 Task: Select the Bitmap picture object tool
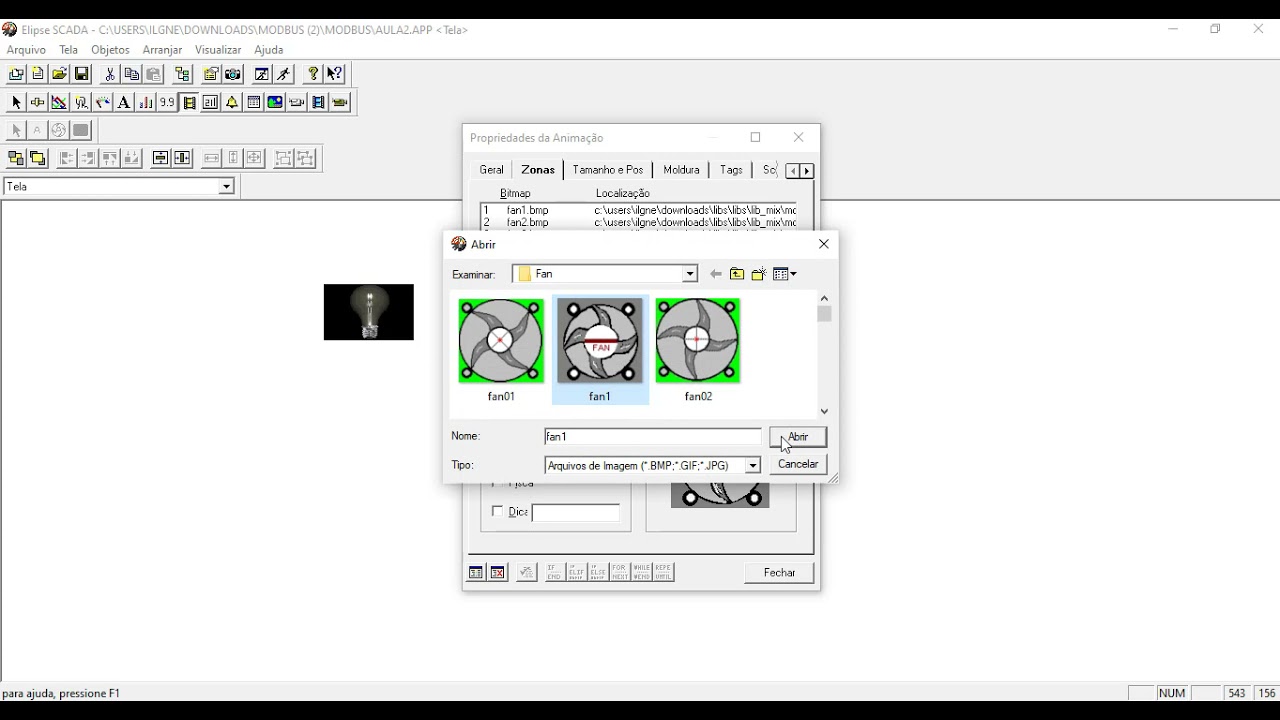point(275,102)
